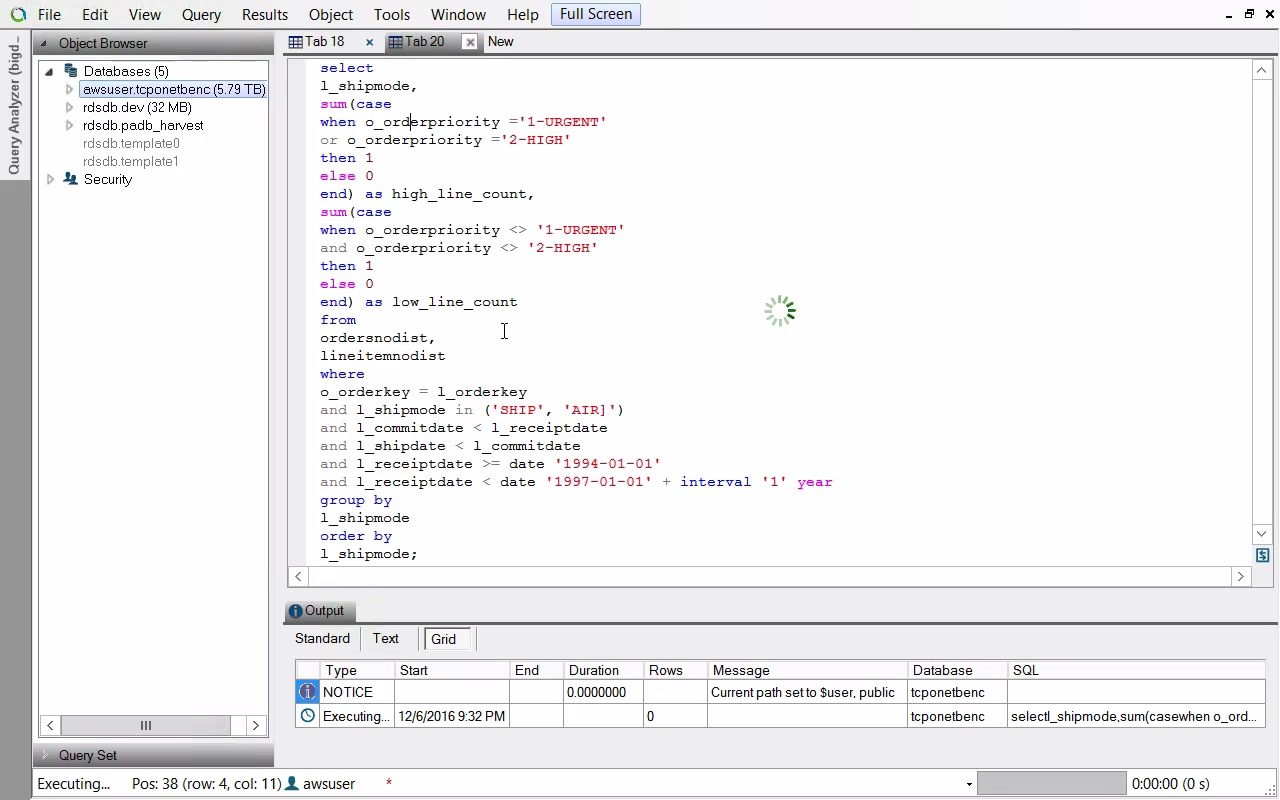Open the Query menu
Image resolution: width=1280 pixels, height=800 pixels.
tap(201, 15)
